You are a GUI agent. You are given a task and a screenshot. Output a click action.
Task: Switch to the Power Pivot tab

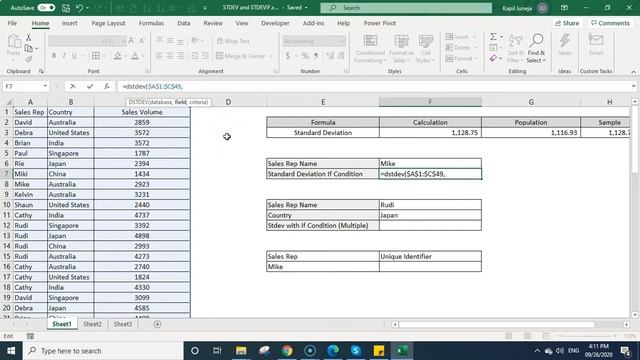[x=380, y=23]
